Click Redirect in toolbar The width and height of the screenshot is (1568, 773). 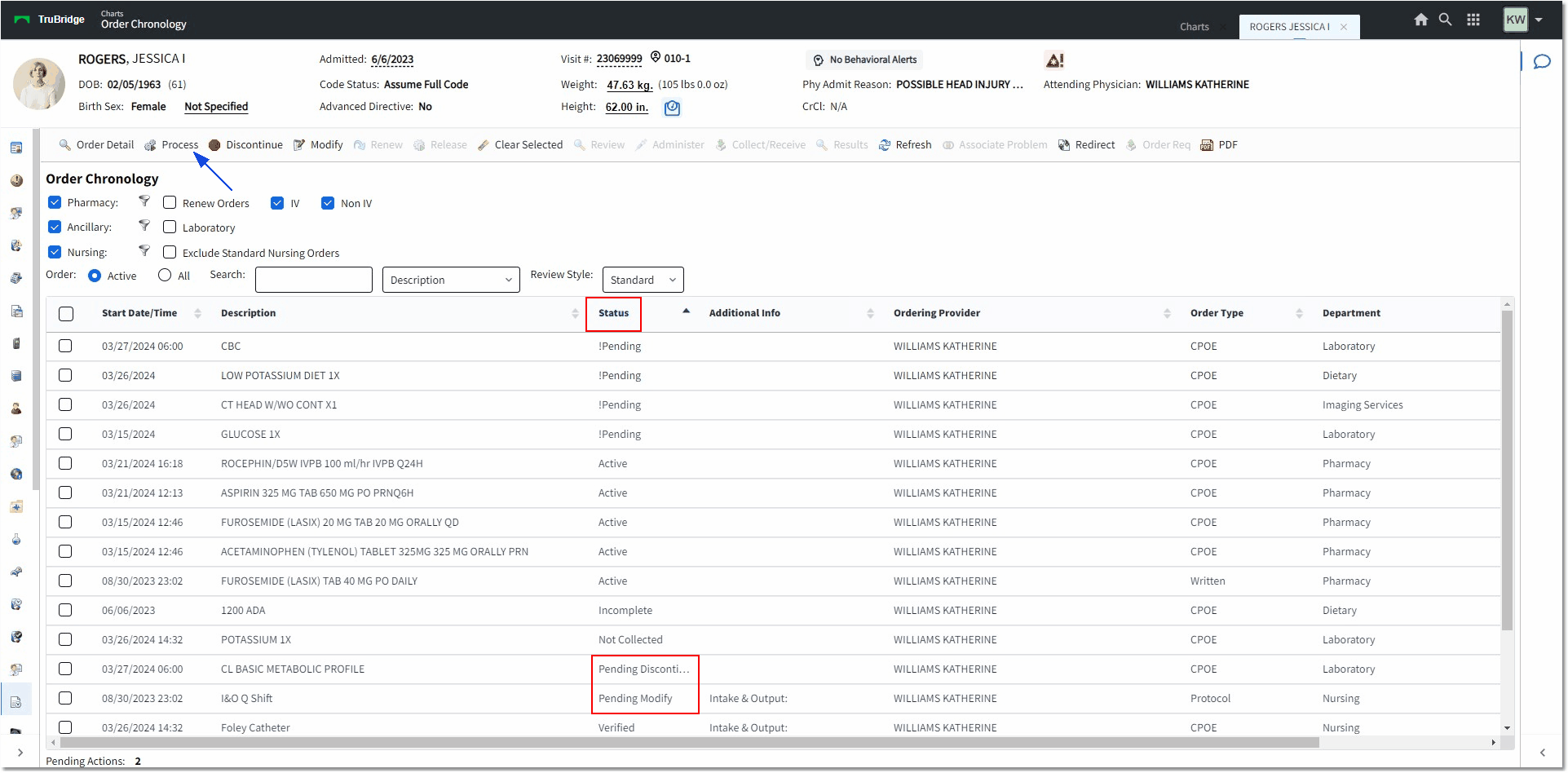[x=1086, y=145]
